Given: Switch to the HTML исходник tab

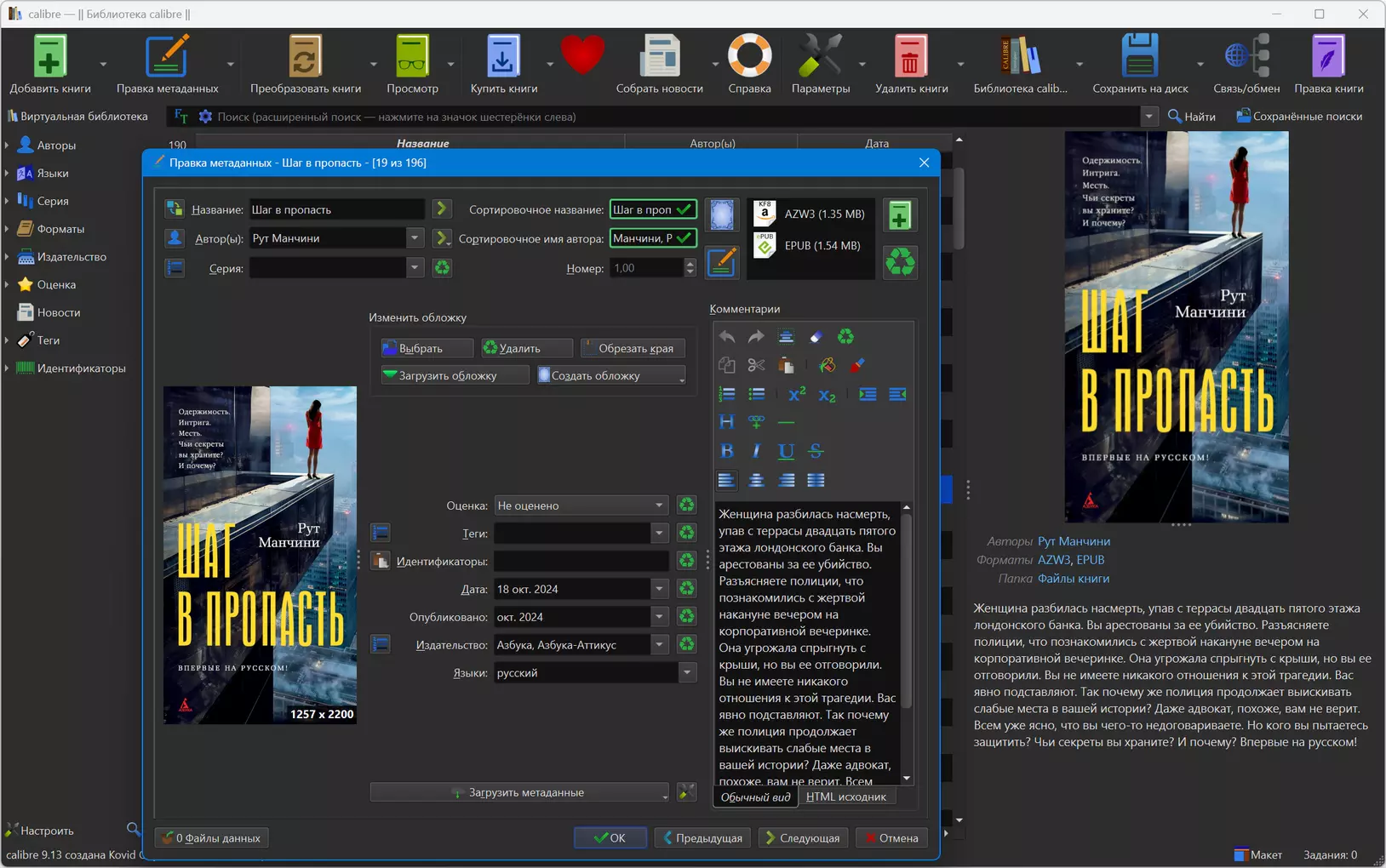Looking at the screenshot, I should pyautogui.click(x=846, y=797).
